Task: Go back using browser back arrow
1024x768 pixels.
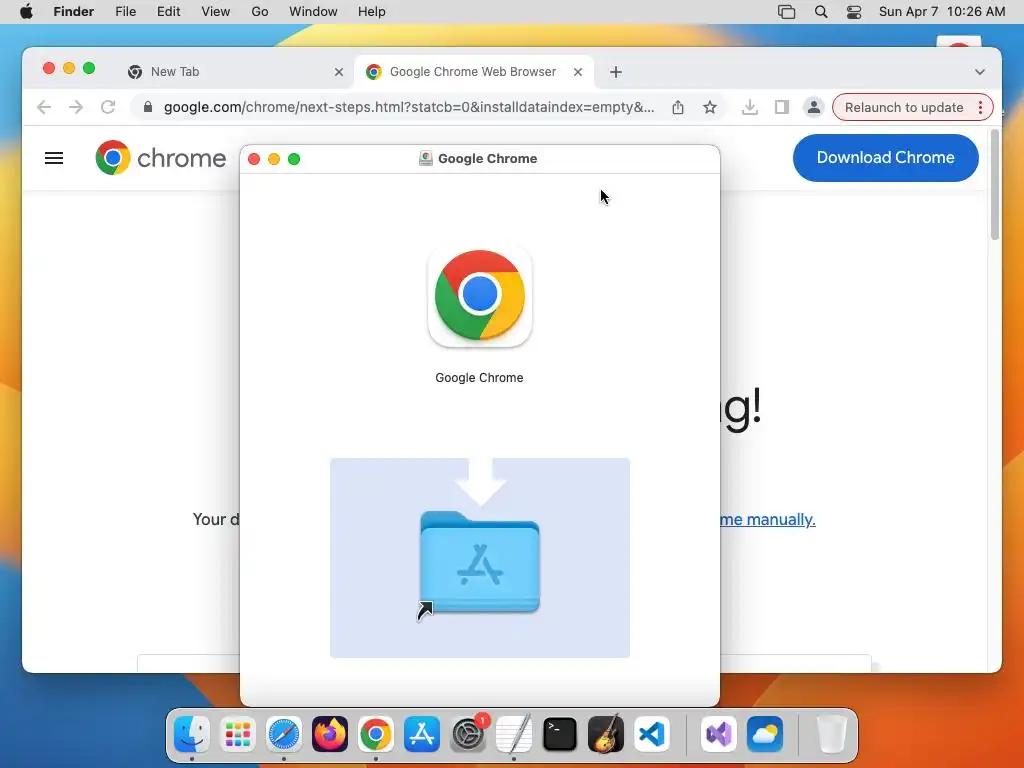Action: [x=44, y=107]
